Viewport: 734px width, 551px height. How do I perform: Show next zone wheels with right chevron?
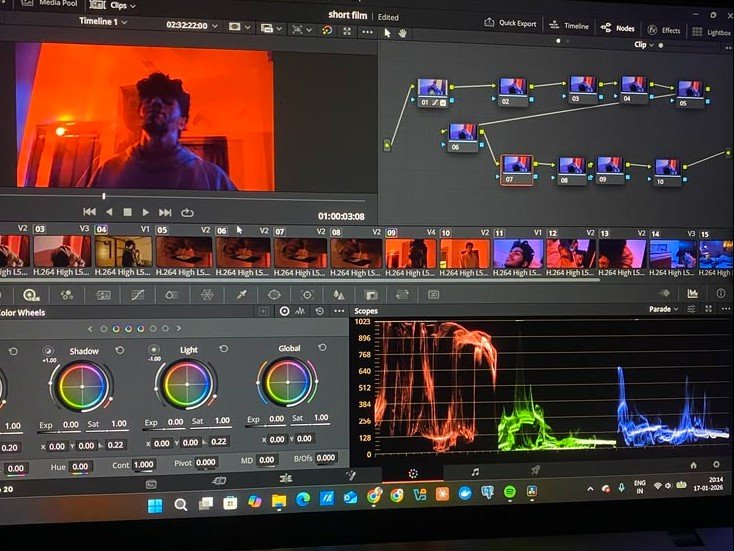(178, 328)
